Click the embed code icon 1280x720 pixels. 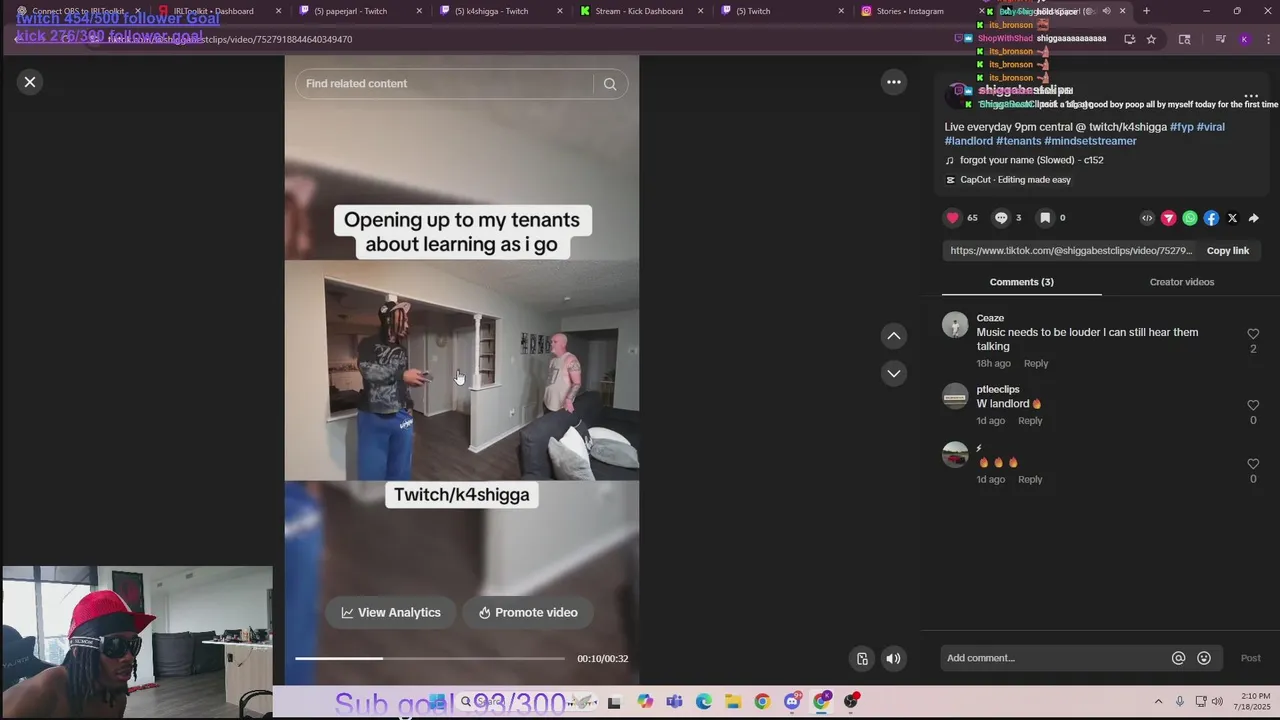pyautogui.click(x=1147, y=218)
